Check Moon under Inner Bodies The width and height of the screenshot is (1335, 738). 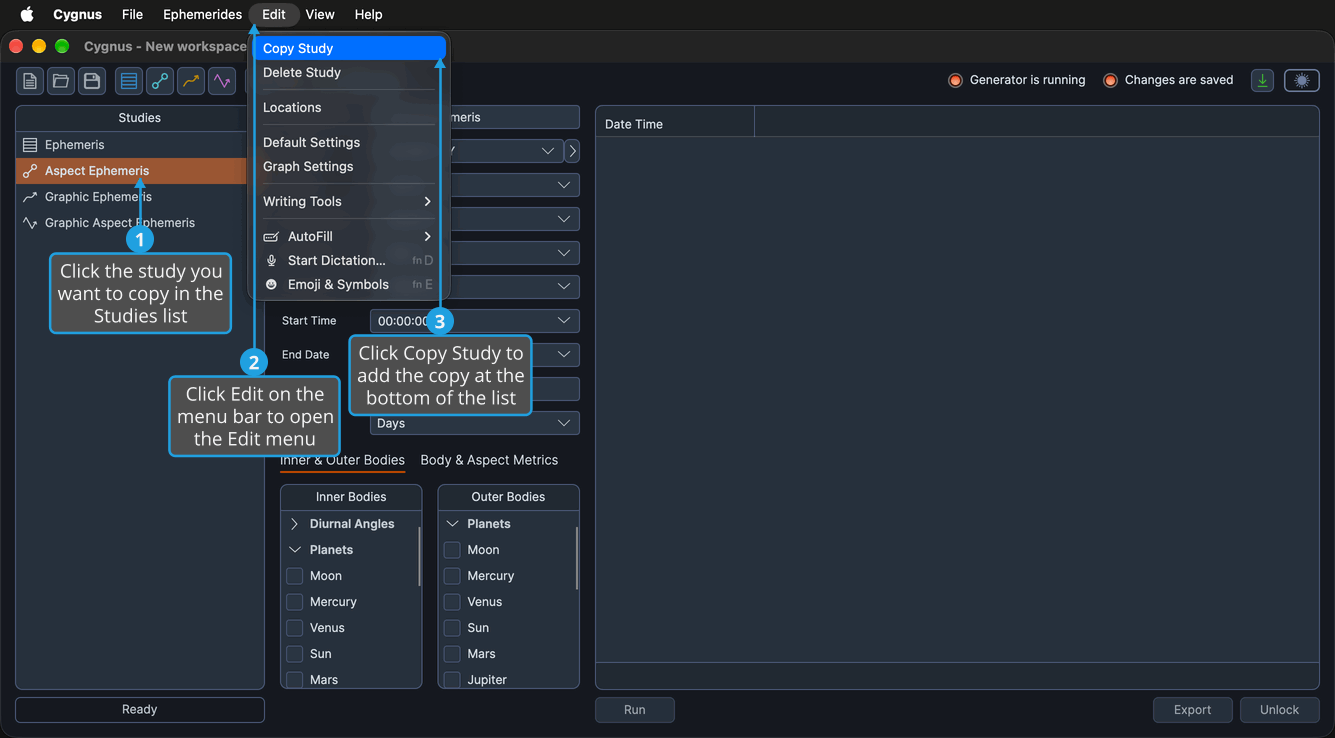[295, 576]
